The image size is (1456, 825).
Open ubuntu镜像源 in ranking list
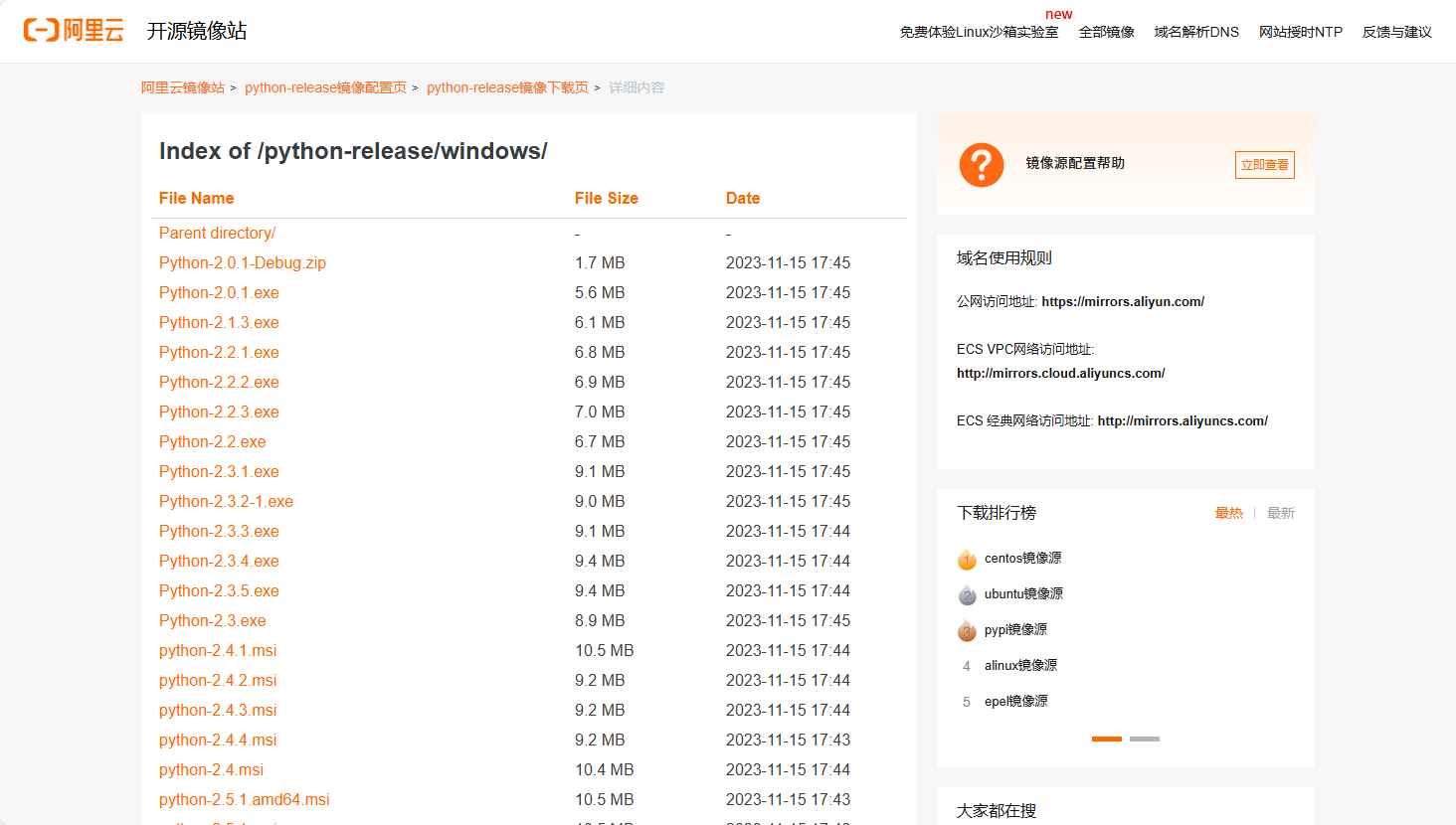(1023, 594)
